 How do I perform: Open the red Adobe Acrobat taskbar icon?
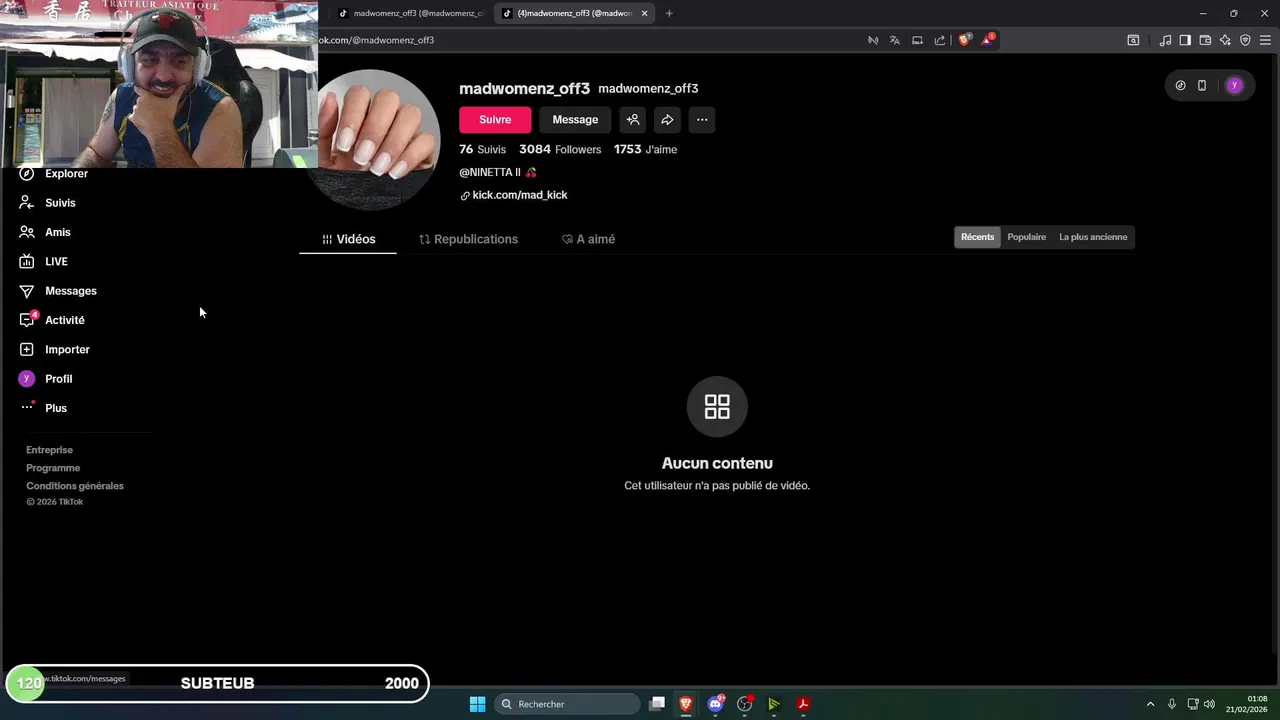803,704
